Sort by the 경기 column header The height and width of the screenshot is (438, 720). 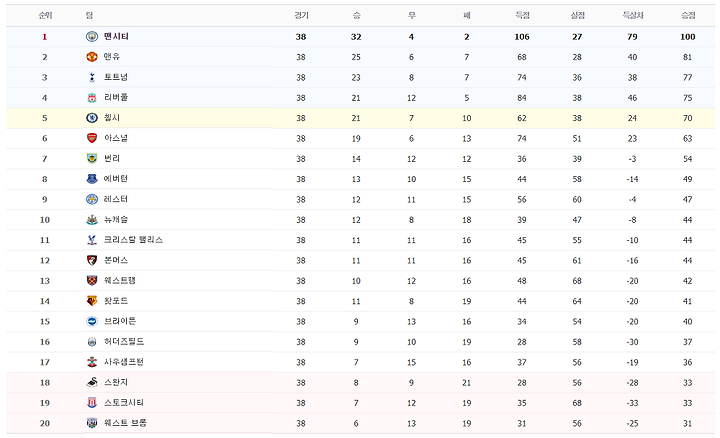(301, 16)
